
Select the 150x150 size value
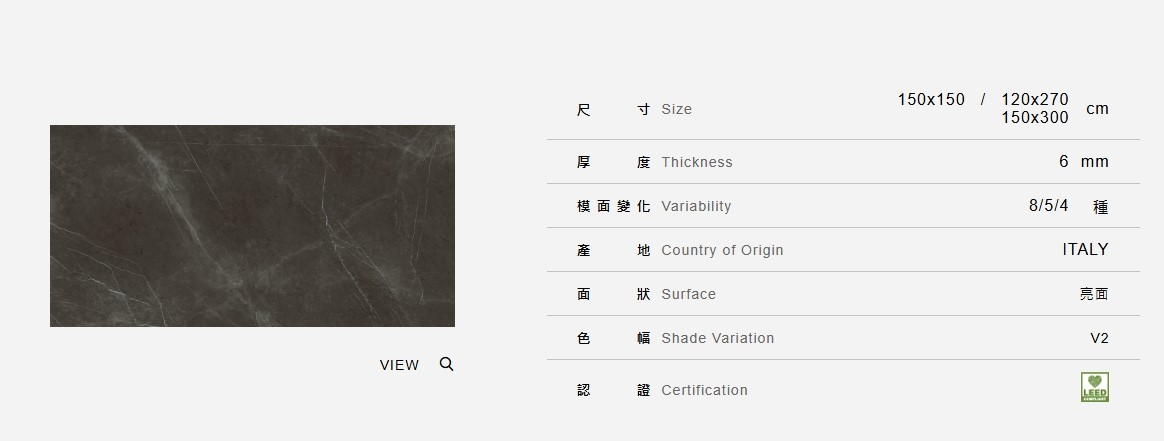click(x=931, y=99)
